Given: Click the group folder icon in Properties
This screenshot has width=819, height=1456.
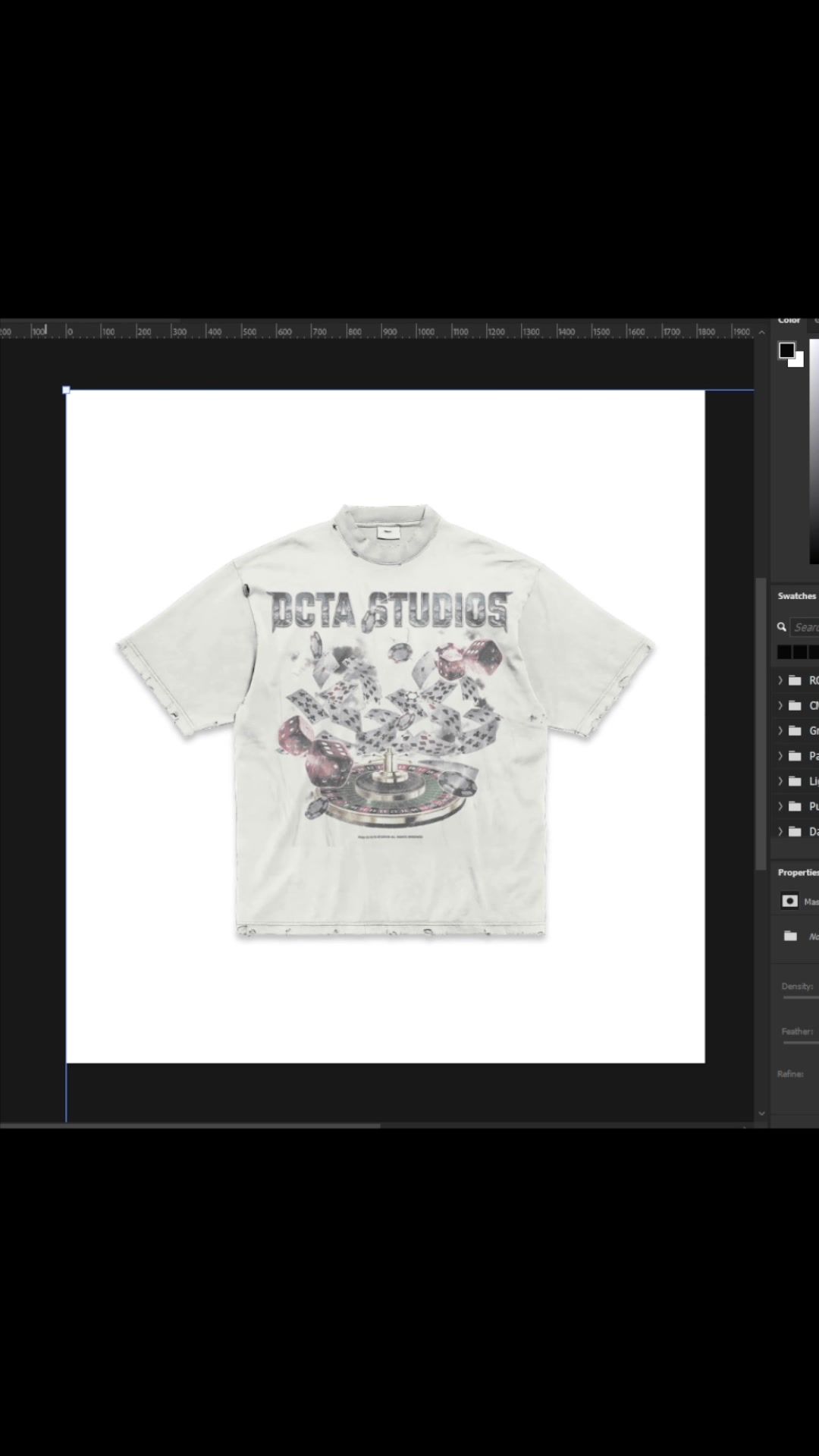Looking at the screenshot, I should pyautogui.click(x=790, y=936).
